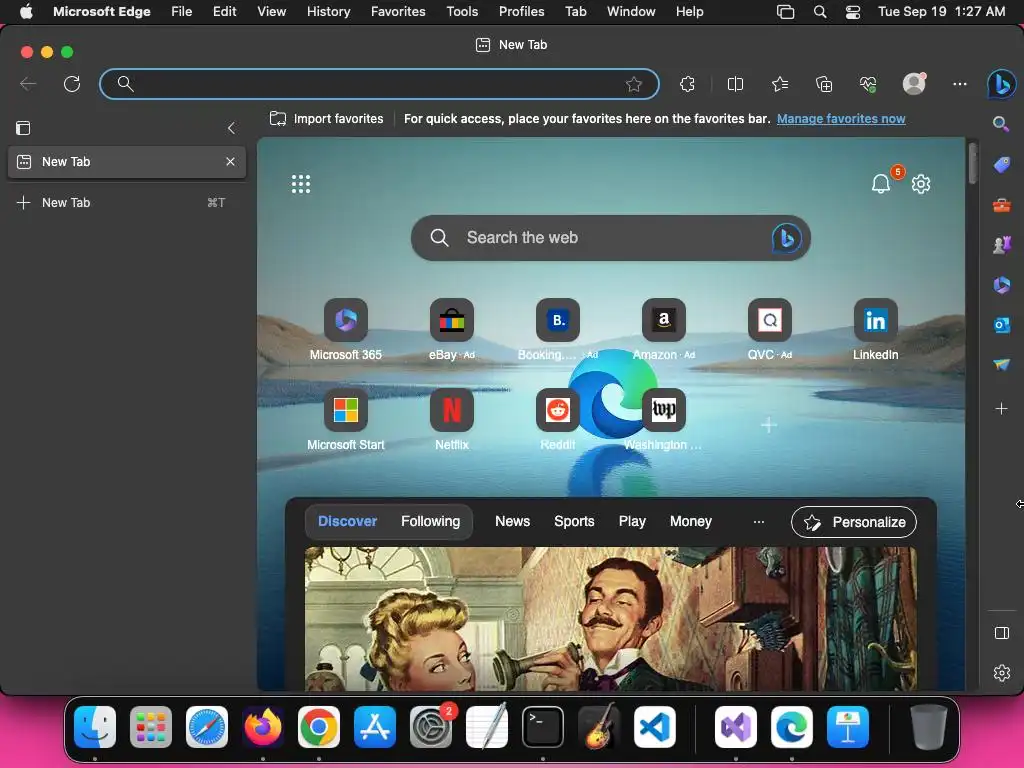Open the app launcher grid icon

pyautogui.click(x=301, y=184)
